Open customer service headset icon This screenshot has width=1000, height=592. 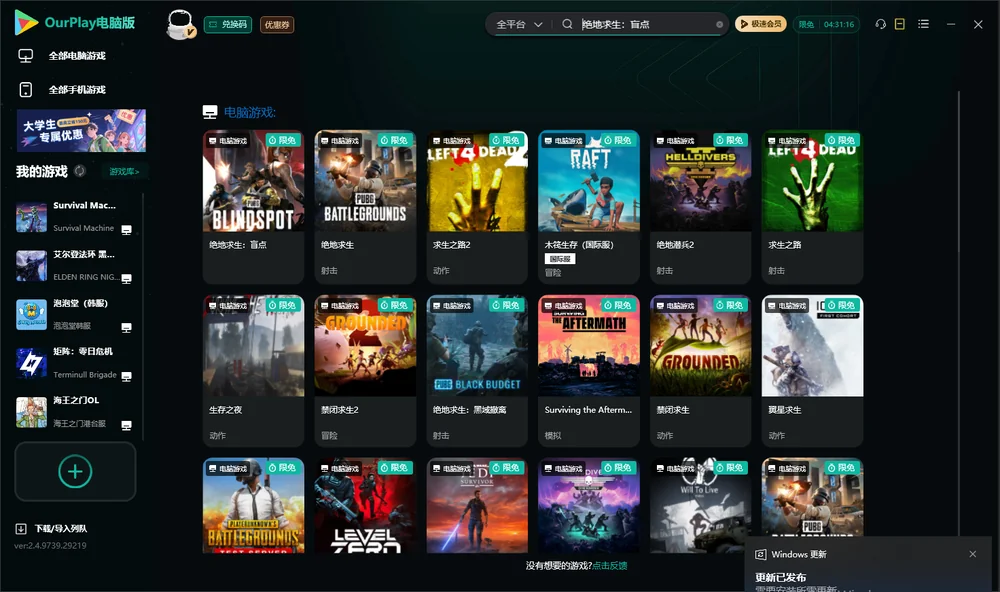pyautogui.click(x=881, y=24)
